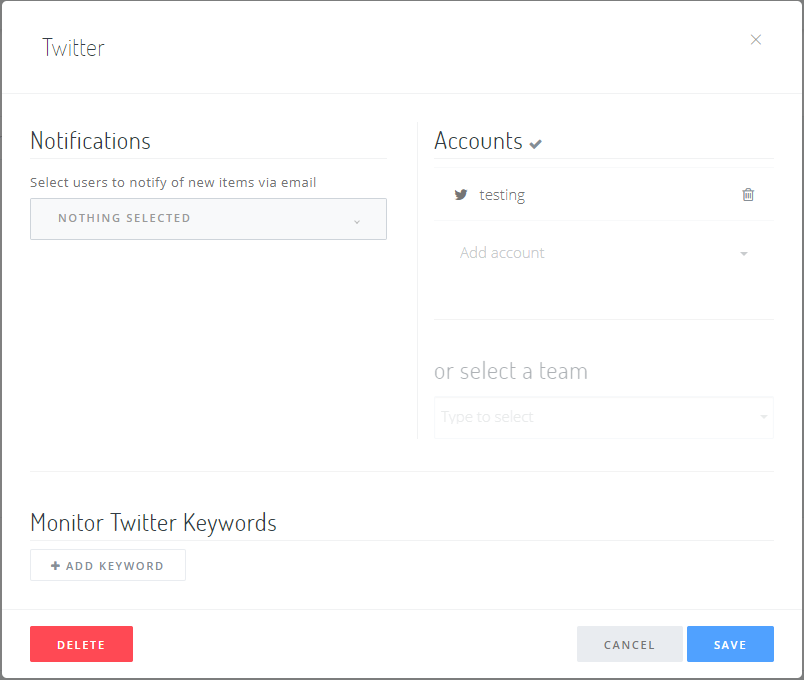The width and height of the screenshot is (804, 680).
Task: Save the Twitter settings
Action: pyautogui.click(x=730, y=644)
